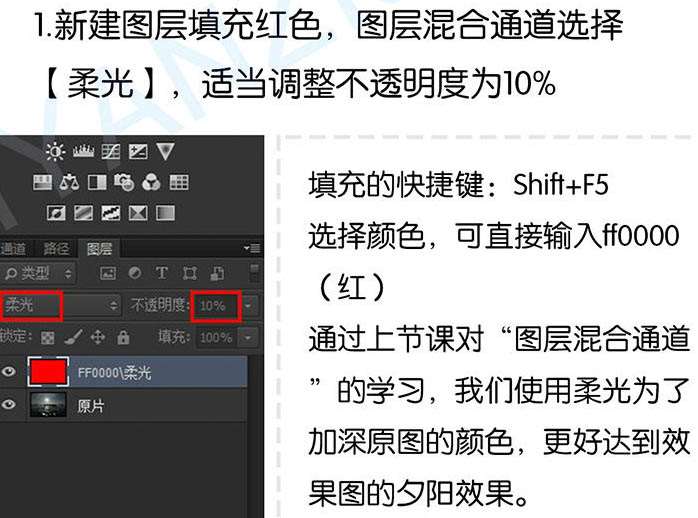Filter layers by pixel layers
698x518 pixels.
click(108, 273)
